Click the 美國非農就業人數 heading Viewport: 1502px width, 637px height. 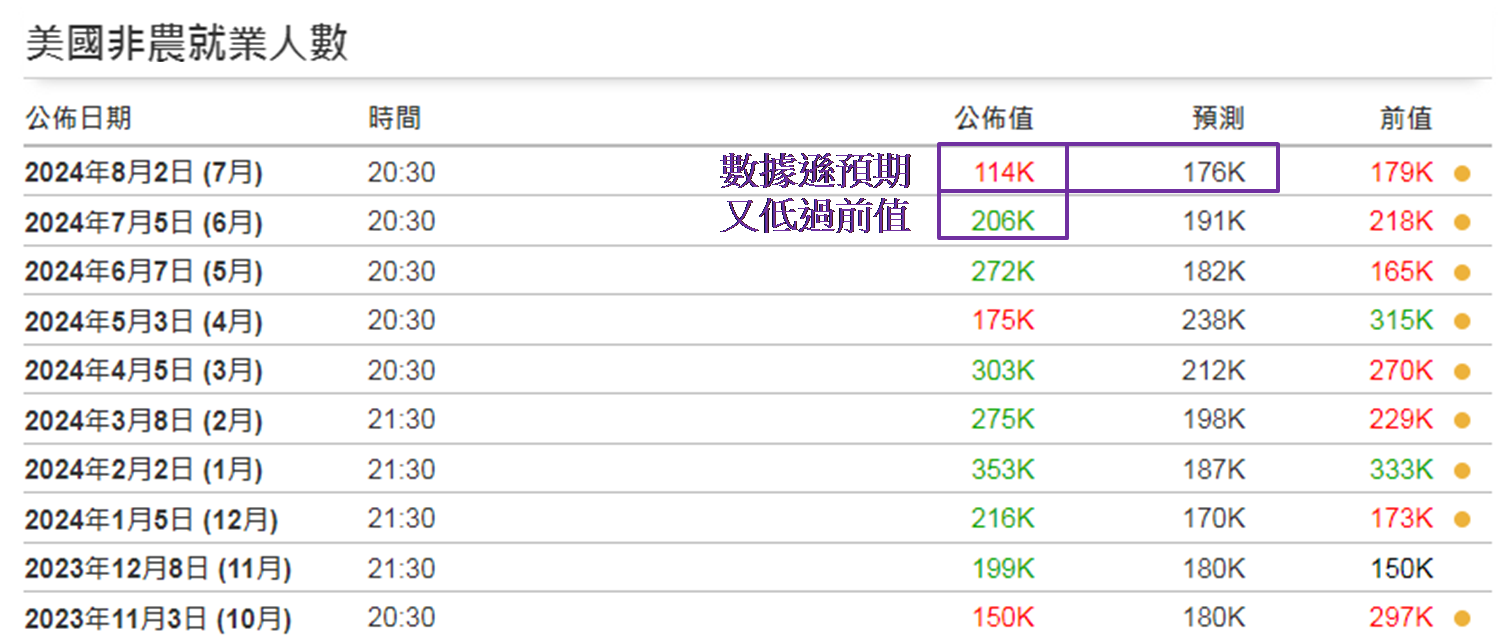pyautogui.click(x=186, y=45)
